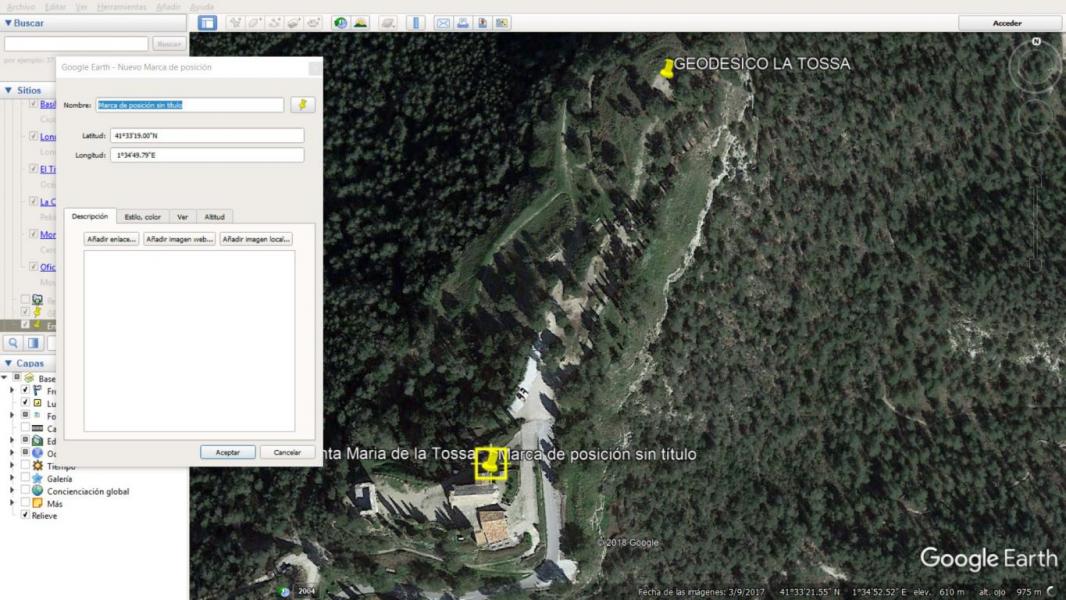This screenshot has width=1066, height=600.
Task: Open the Herramientas menu
Action: pos(122,7)
